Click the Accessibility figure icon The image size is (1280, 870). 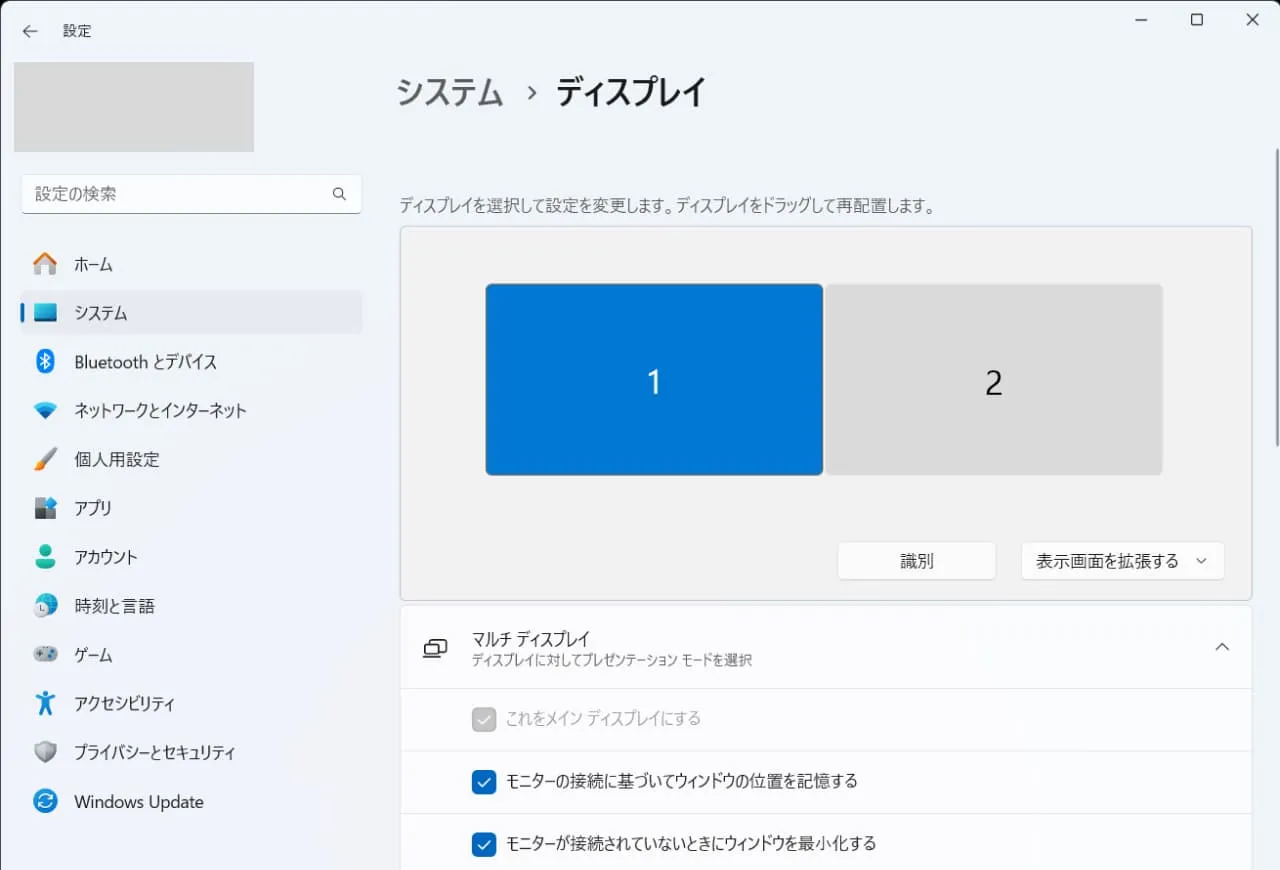pos(45,703)
